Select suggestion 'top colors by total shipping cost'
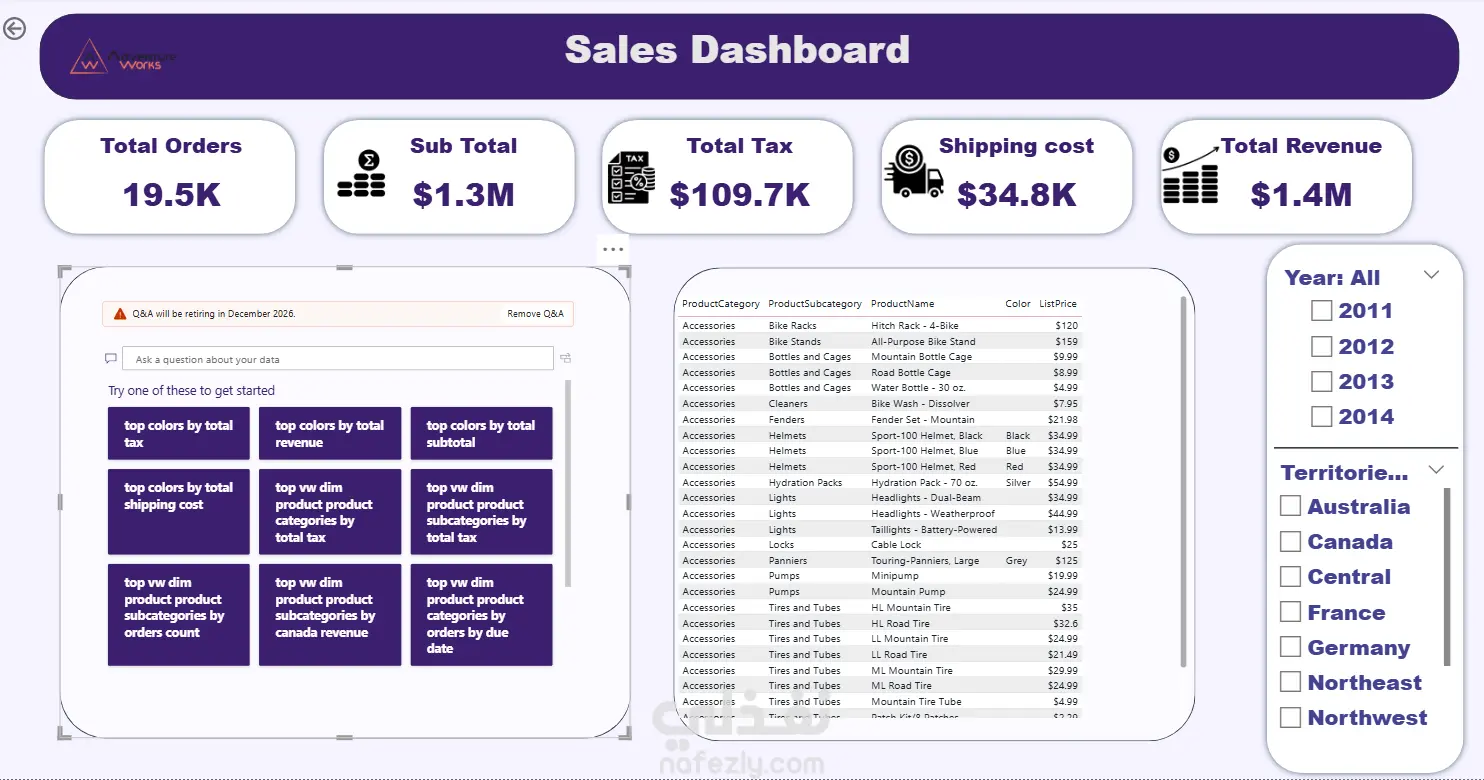This screenshot has width=1484, height=780. pyautogui.click(x=179, y=512)
